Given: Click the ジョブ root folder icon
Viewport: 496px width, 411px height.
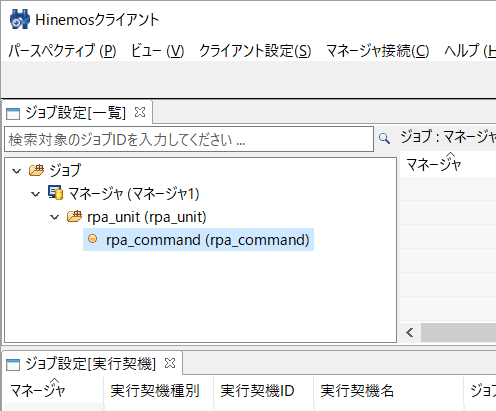Looking at the screenshot, I should 36,170.
